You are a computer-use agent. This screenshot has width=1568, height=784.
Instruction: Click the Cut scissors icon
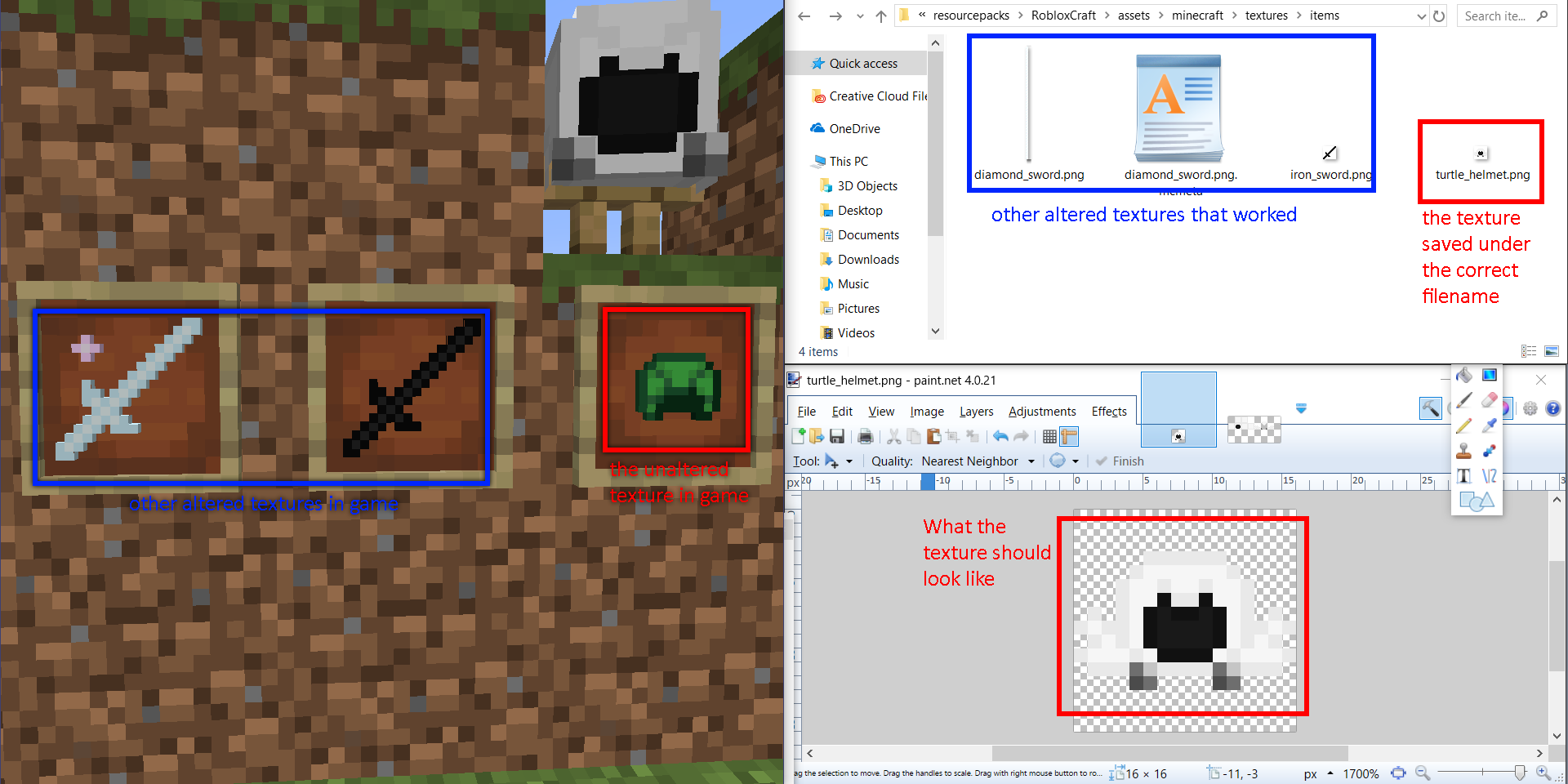(894, 436)
